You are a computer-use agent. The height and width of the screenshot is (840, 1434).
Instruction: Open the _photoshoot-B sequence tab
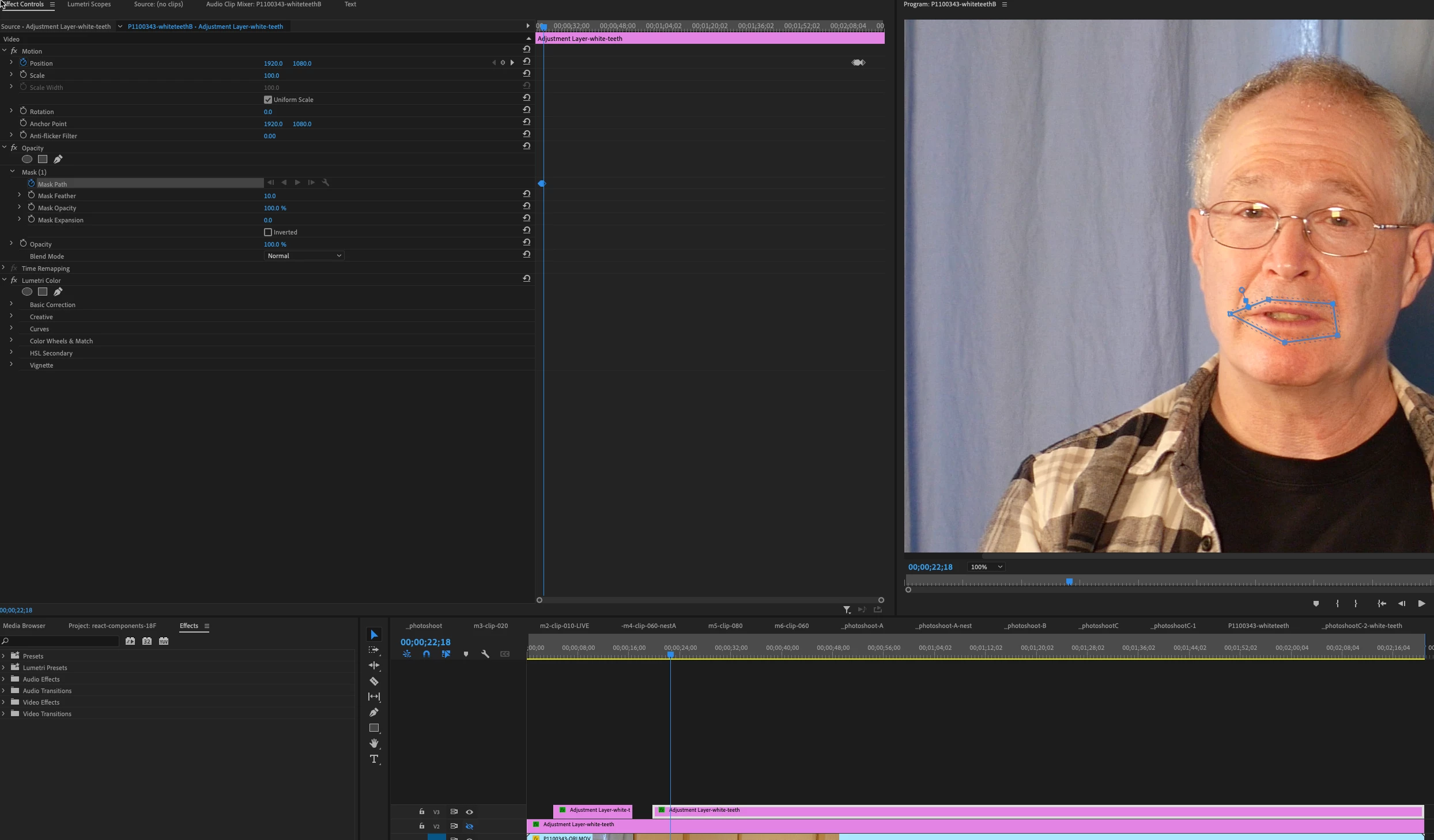(x=1025, y=626)
